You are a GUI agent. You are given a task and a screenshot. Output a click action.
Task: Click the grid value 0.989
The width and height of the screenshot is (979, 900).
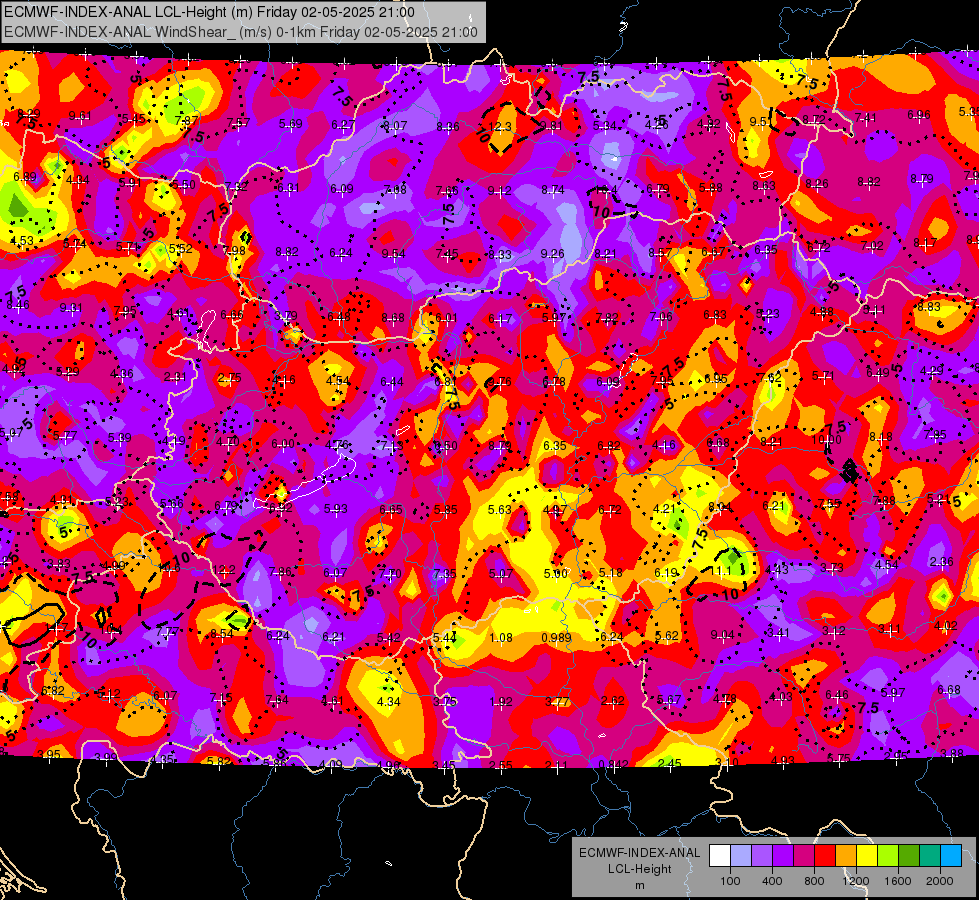(556, 638)
